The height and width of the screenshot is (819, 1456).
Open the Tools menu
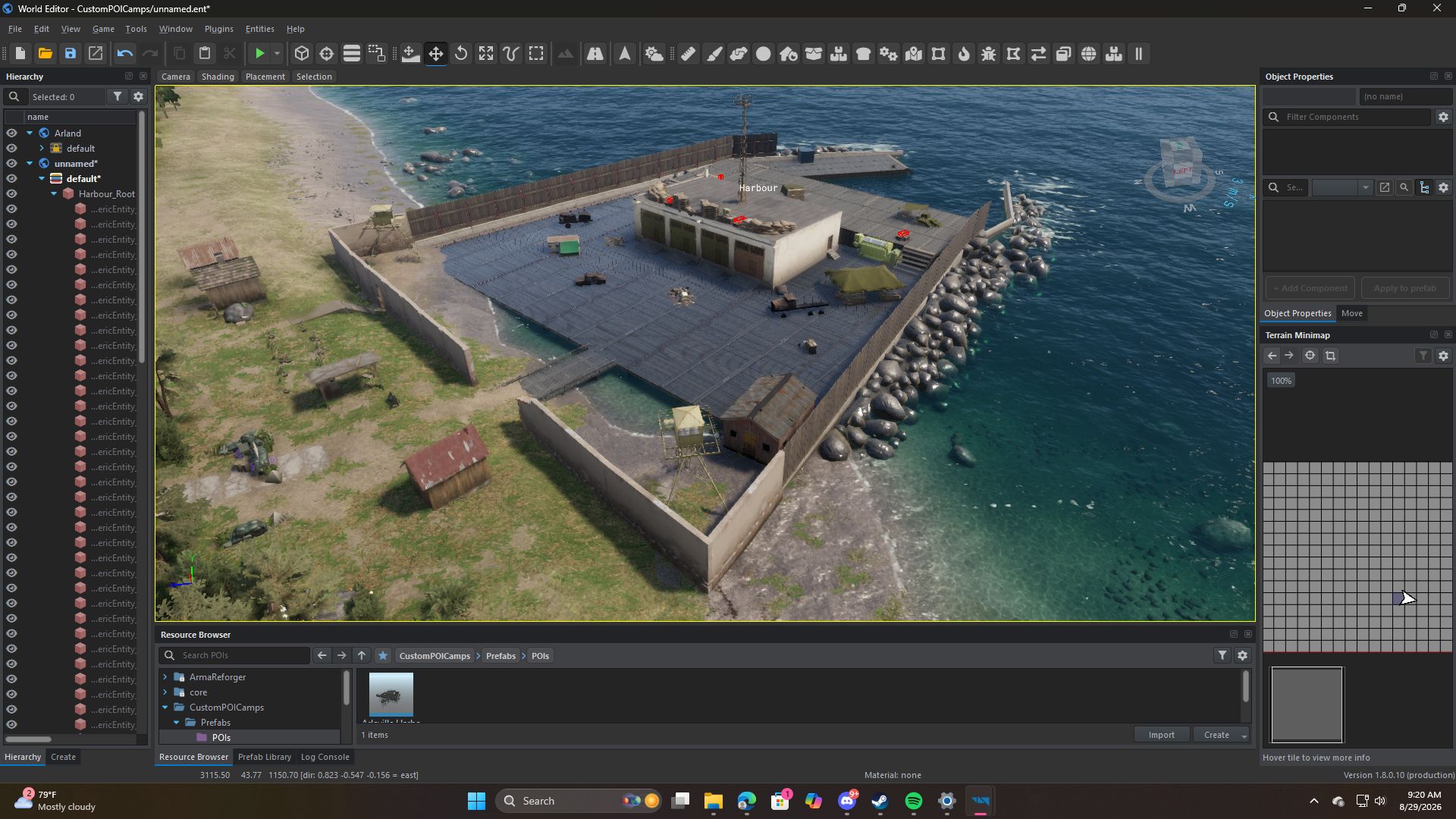pos(136,29)
